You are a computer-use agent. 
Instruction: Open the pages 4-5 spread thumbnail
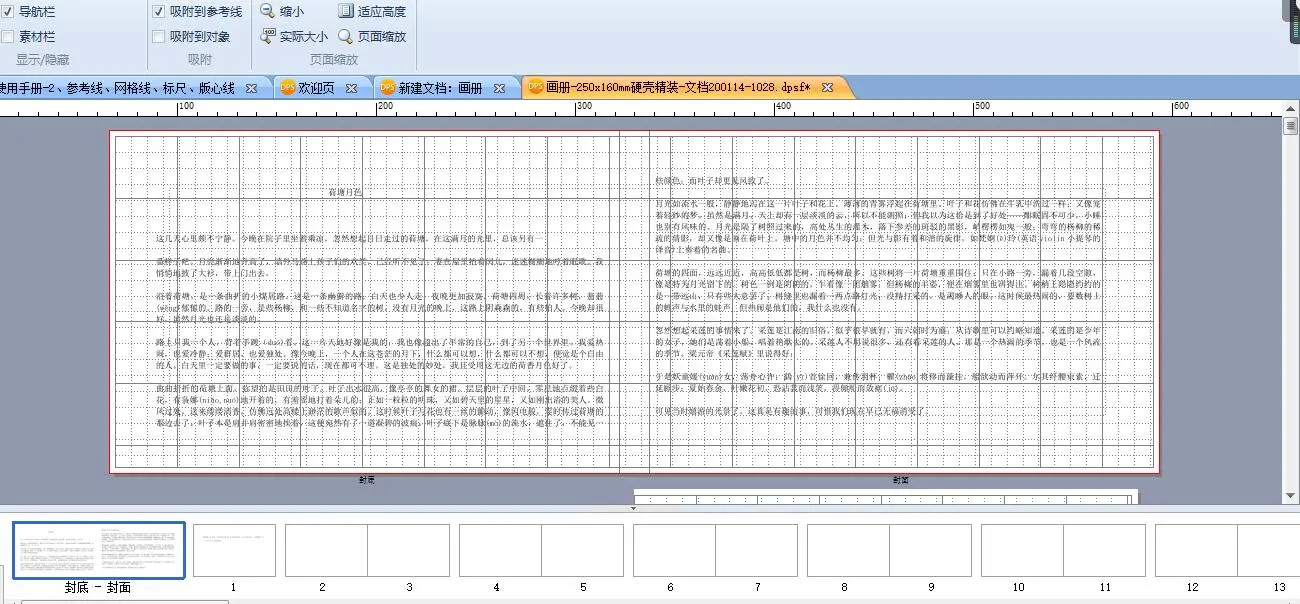[541, 551]
